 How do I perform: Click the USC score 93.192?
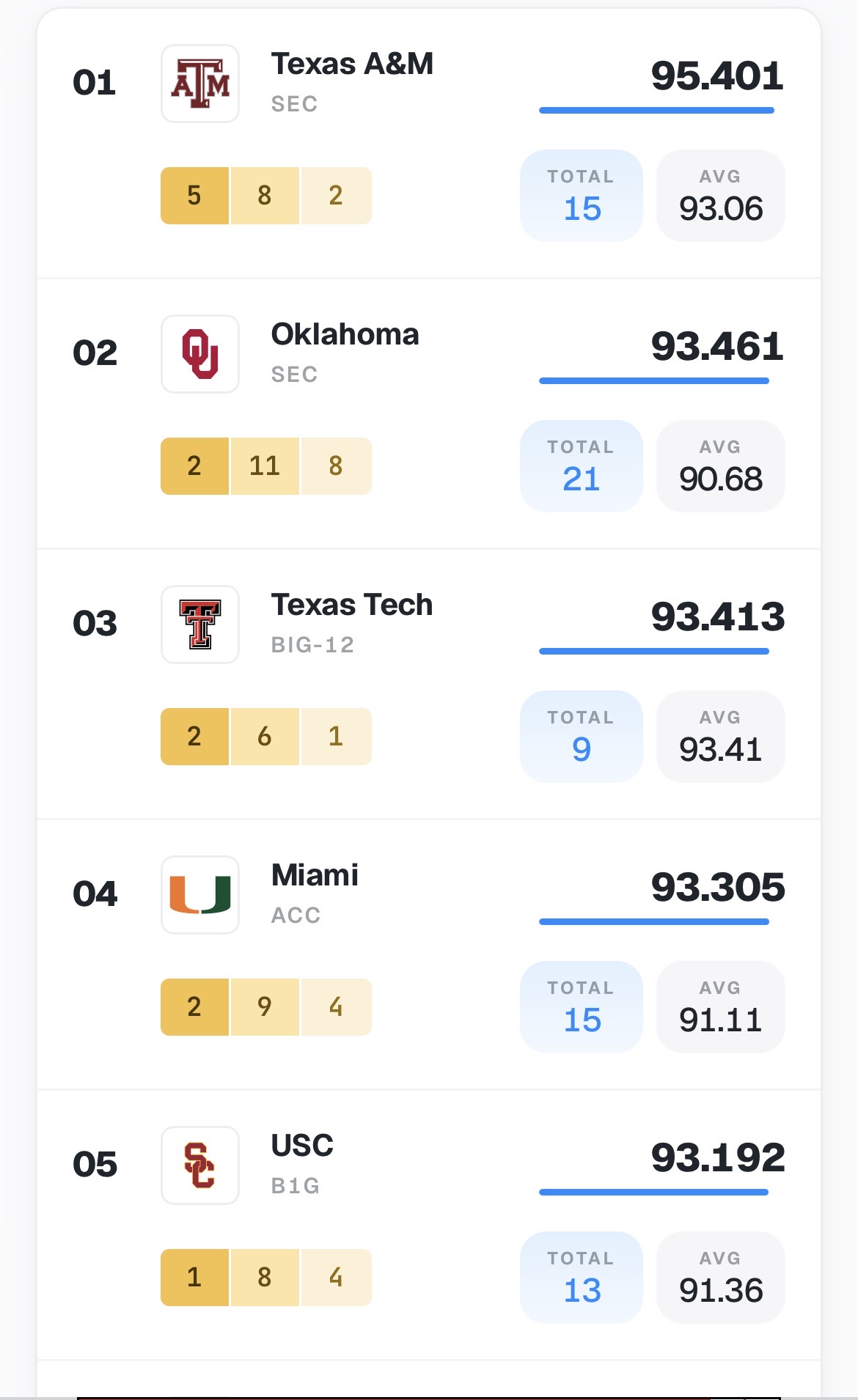point(718,1158)
